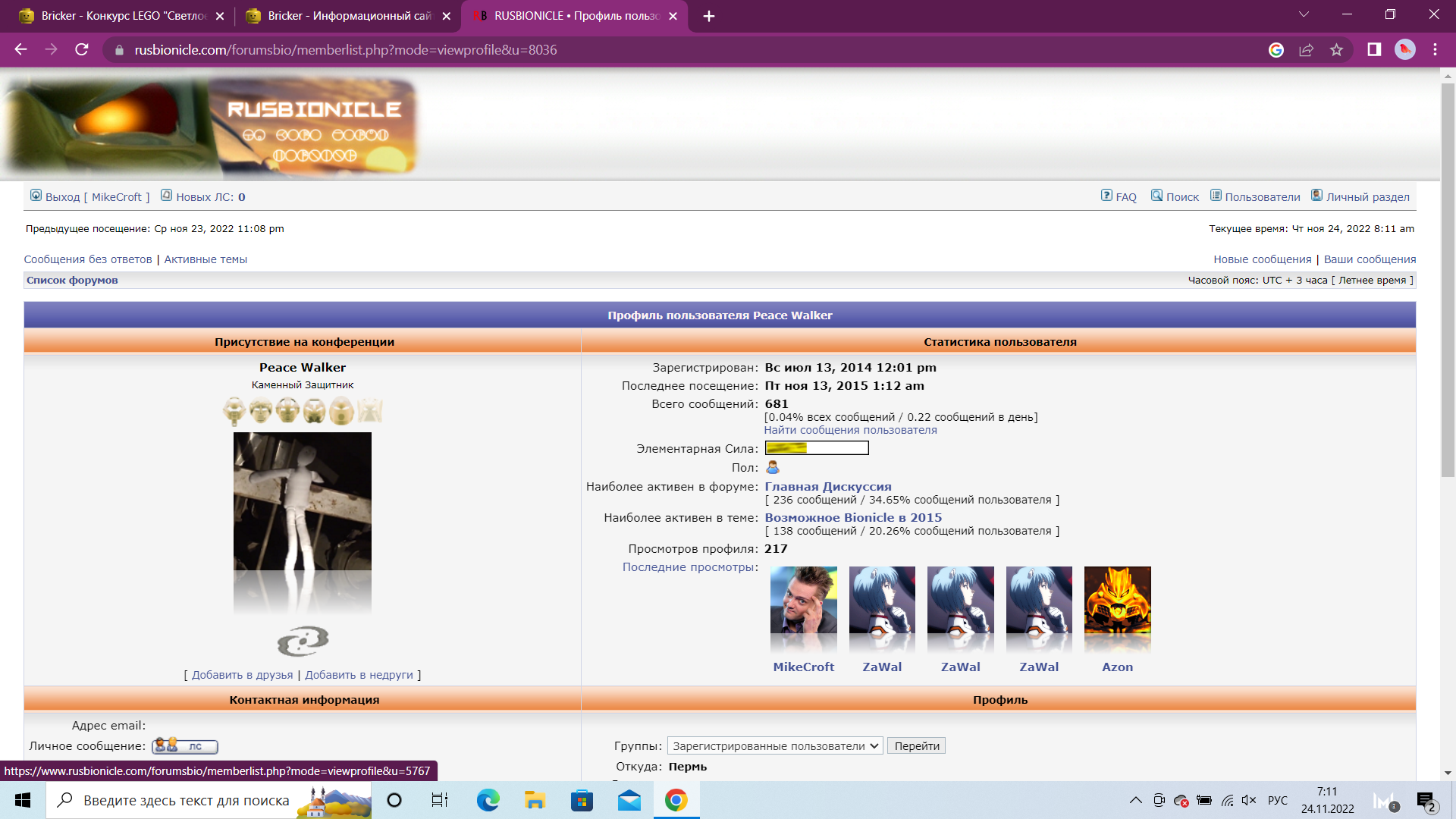
Task: Open notification center in system tray
Action: 1426,801
